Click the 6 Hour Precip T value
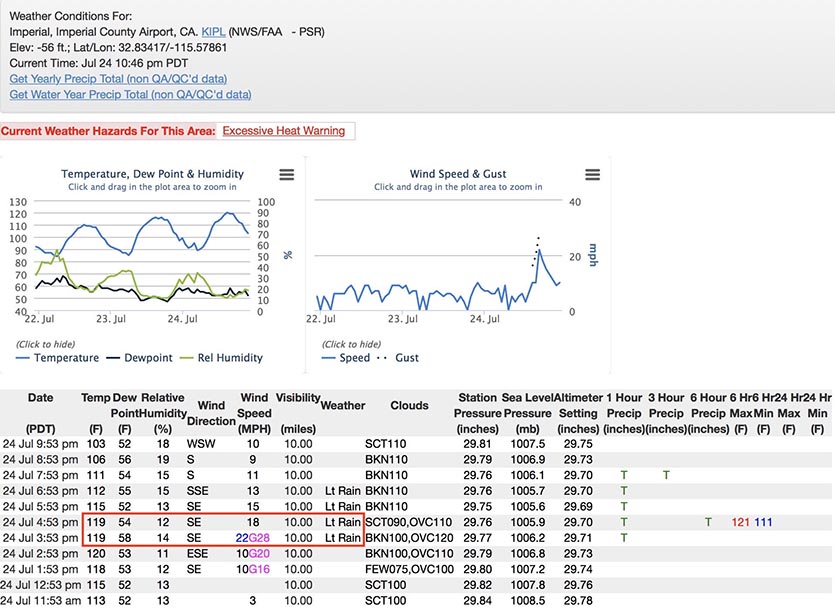 tap(708, 522)
